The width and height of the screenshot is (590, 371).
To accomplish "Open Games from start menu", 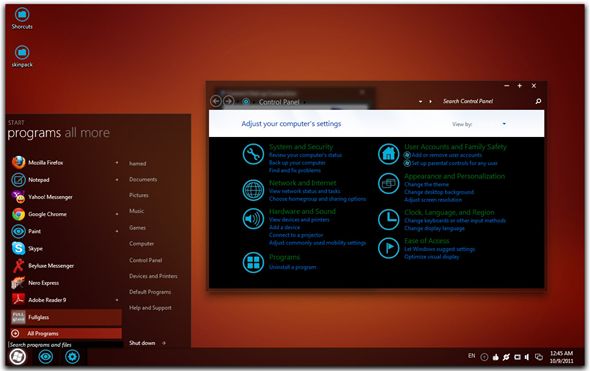I will coord(137,228).
